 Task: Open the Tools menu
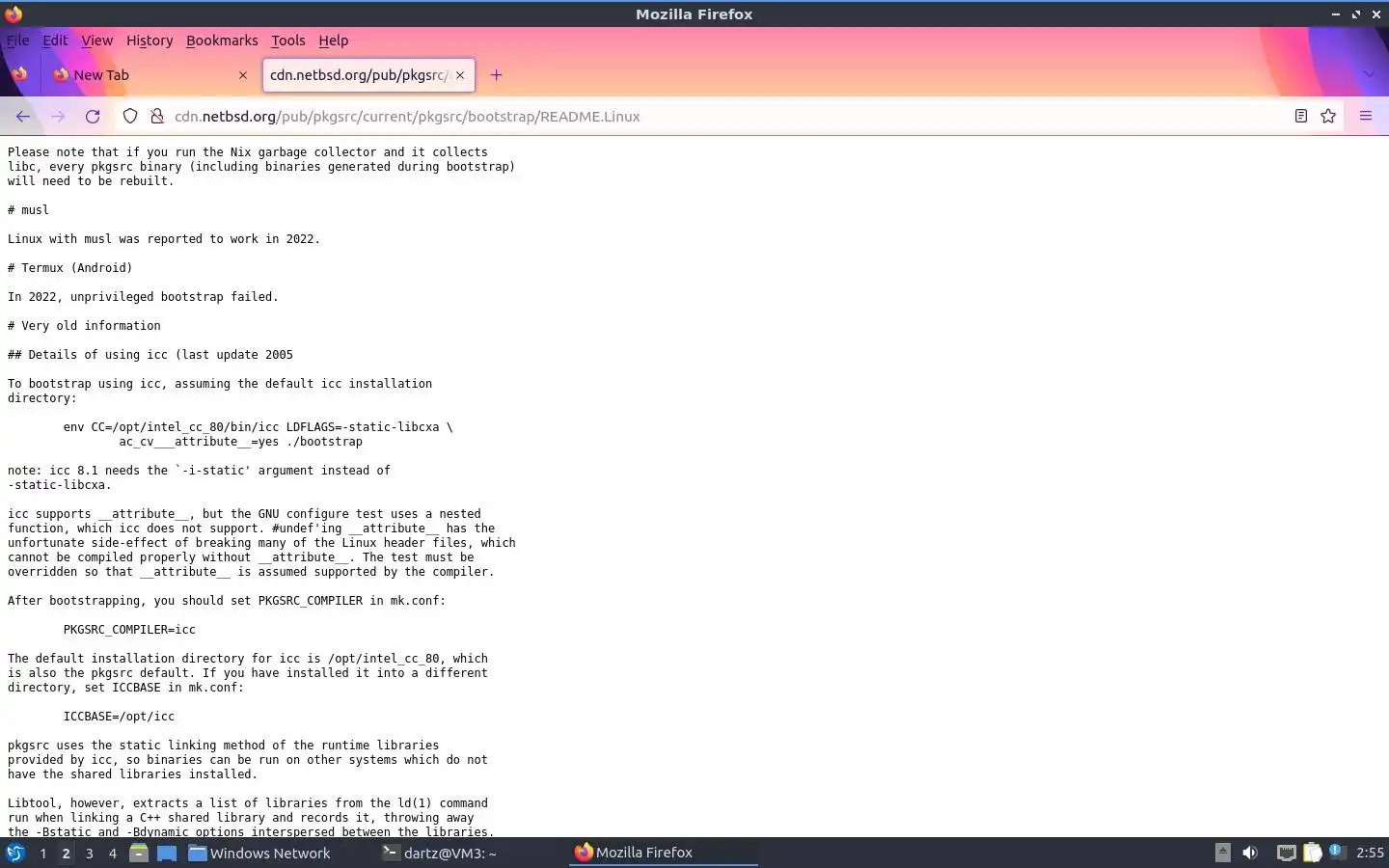point(287,41)
